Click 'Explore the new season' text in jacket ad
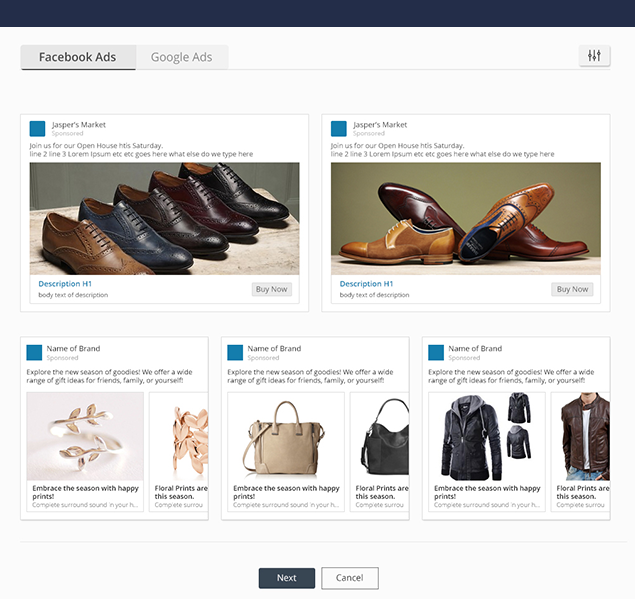 pos(511,376)
